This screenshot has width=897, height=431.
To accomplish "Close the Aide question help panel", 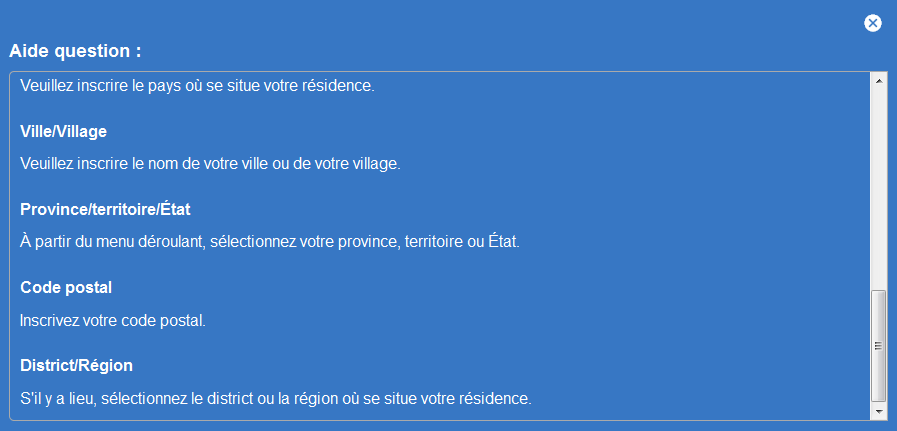I will point(872,23).
